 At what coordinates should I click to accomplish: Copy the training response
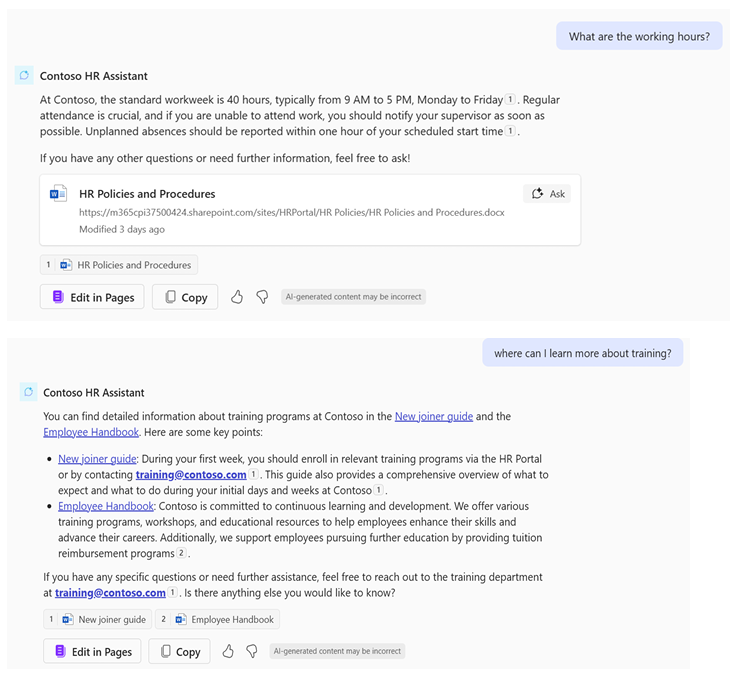[x=180, y=651]
